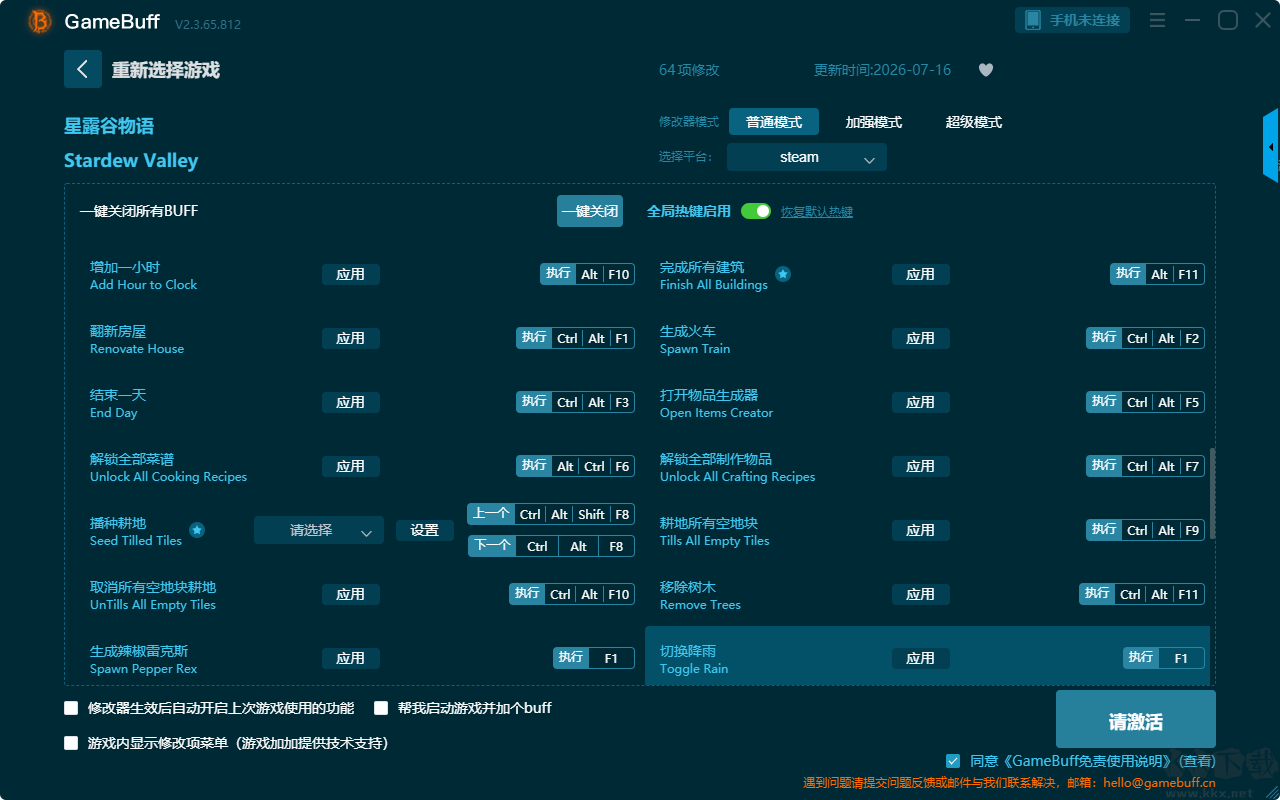Edit Spawn Pepper Rex hotkey F1
1280x800 pixels.
[594, 658]
